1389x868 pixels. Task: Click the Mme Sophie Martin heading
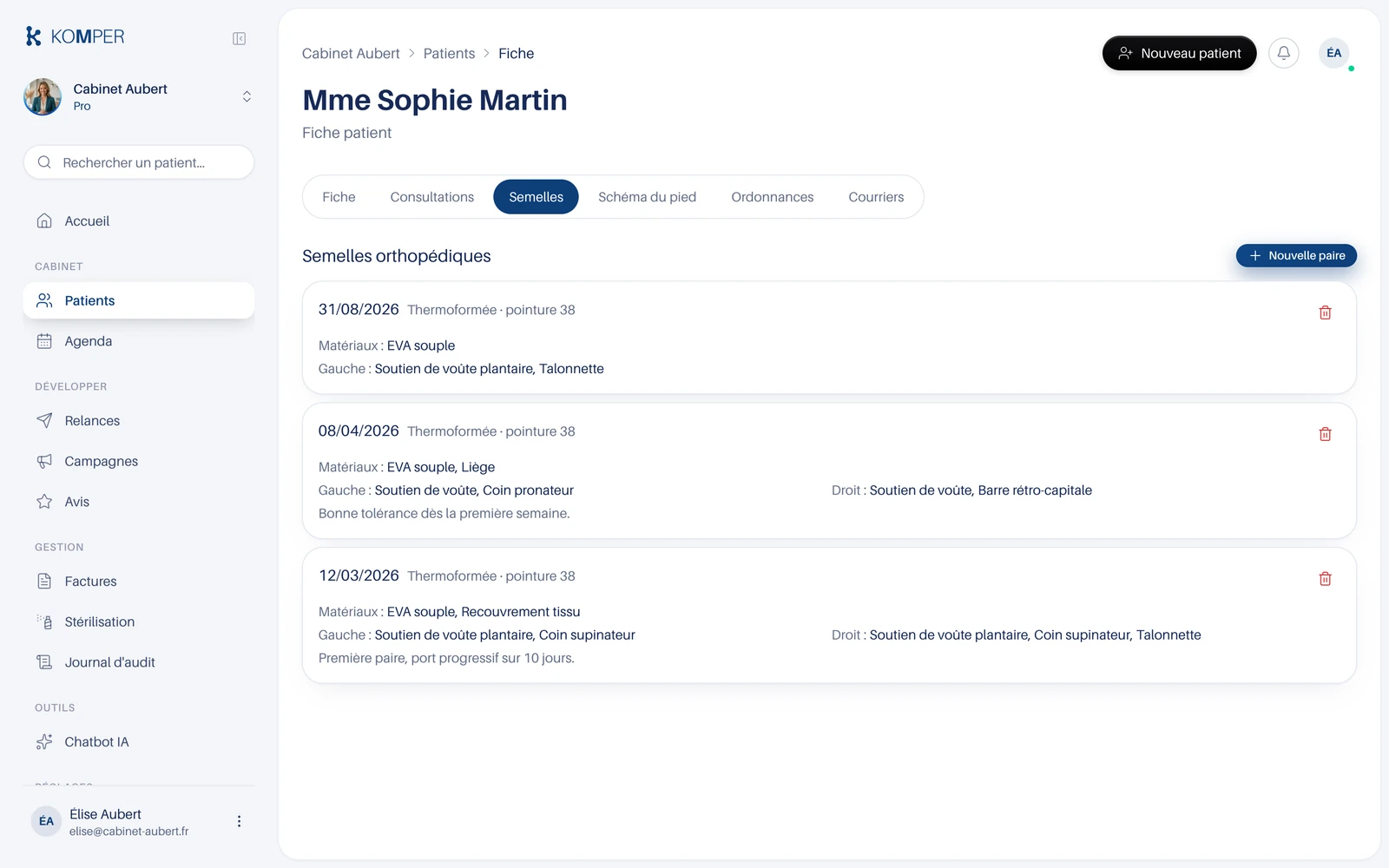(x=435, y=100)
